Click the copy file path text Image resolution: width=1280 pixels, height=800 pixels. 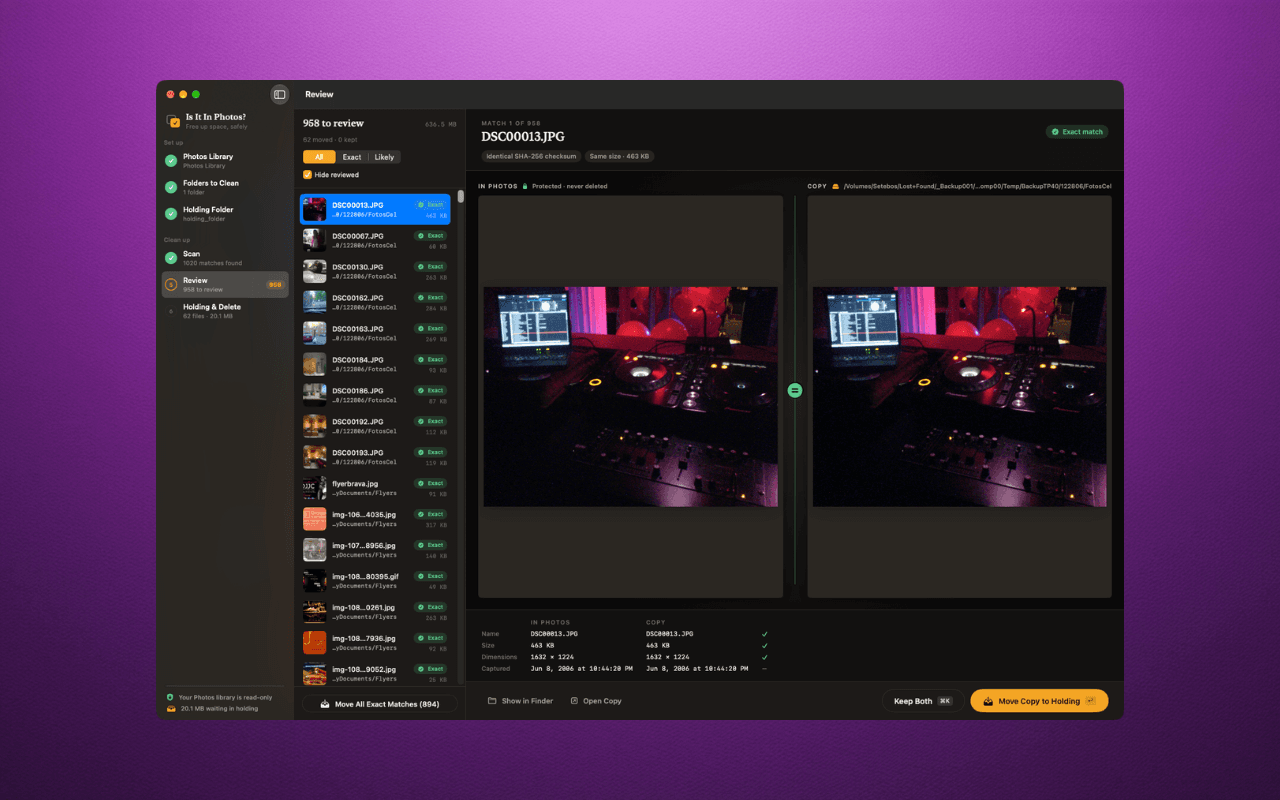coord(977,186)
